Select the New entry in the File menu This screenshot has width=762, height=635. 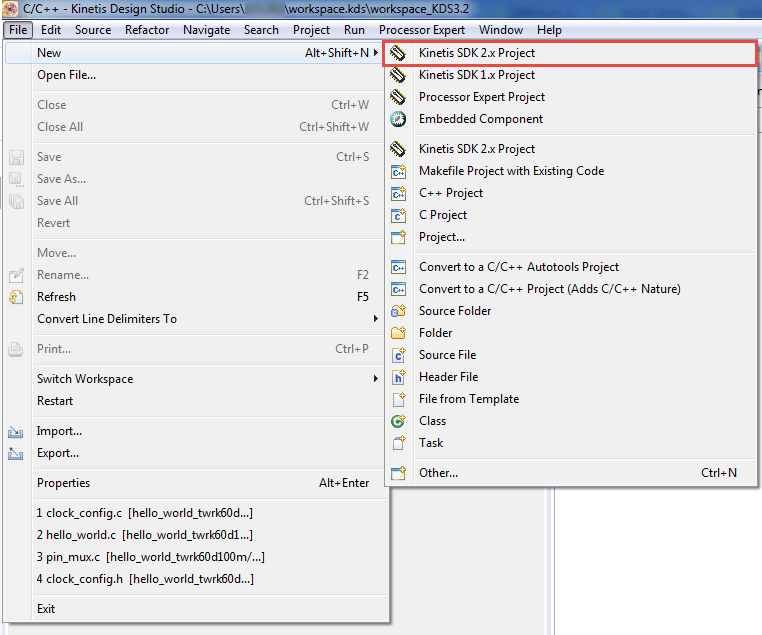[195, 52]
